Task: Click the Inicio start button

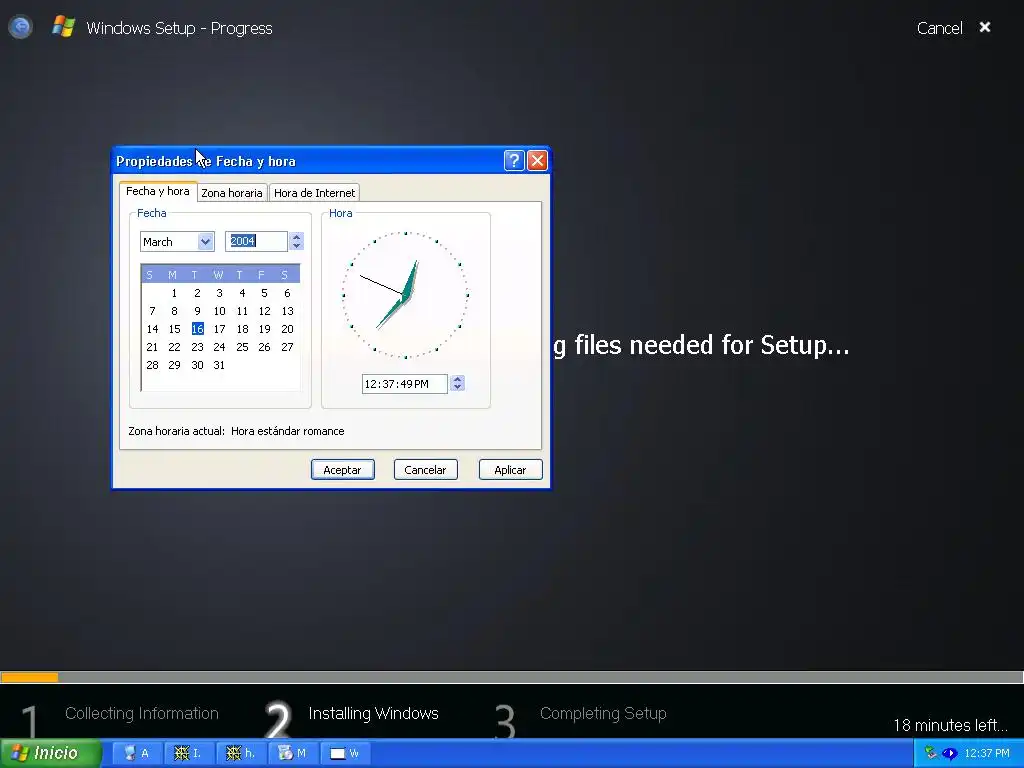Action: (x=51, y=753)
